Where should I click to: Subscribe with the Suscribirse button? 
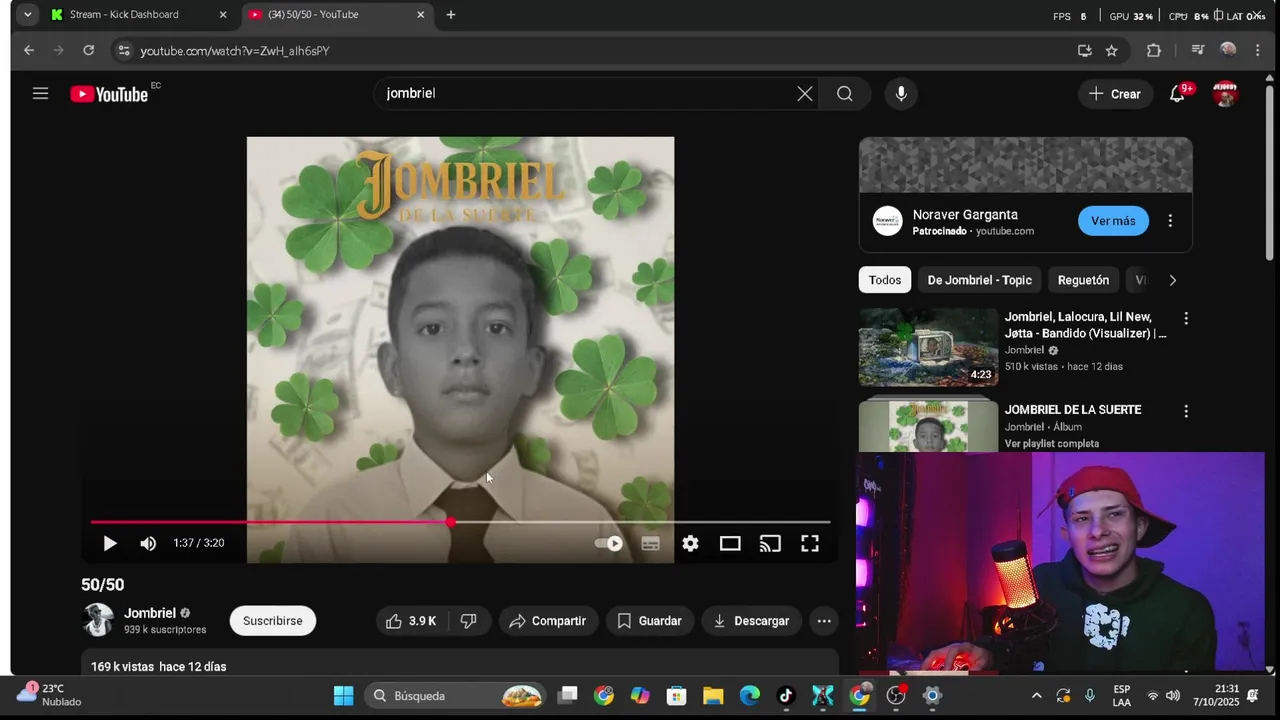click(273, 621)
